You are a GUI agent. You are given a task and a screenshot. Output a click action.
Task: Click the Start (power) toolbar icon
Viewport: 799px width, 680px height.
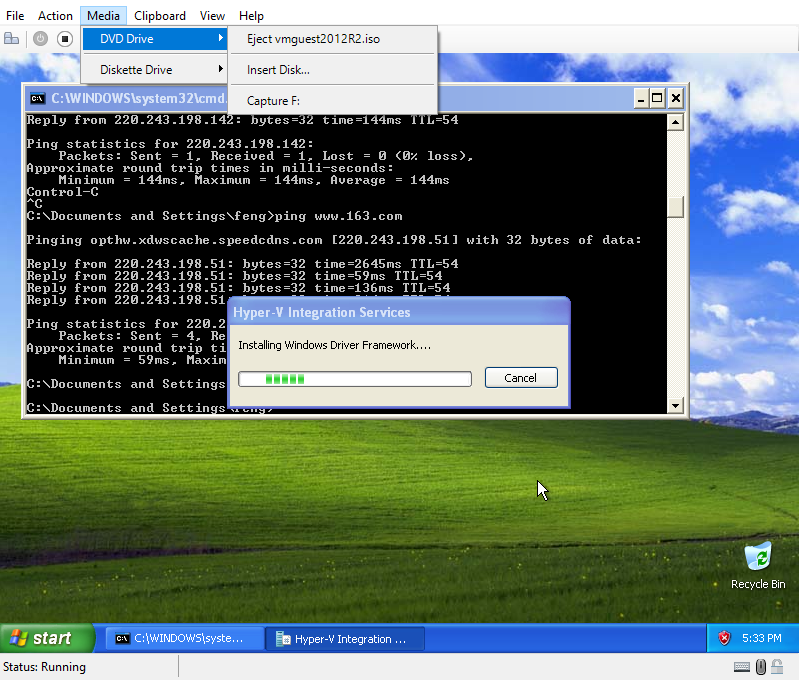pos(40,38)
